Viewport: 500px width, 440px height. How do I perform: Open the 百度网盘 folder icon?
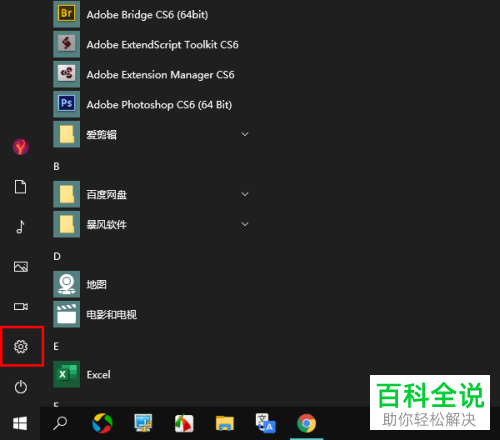[66, 194]
